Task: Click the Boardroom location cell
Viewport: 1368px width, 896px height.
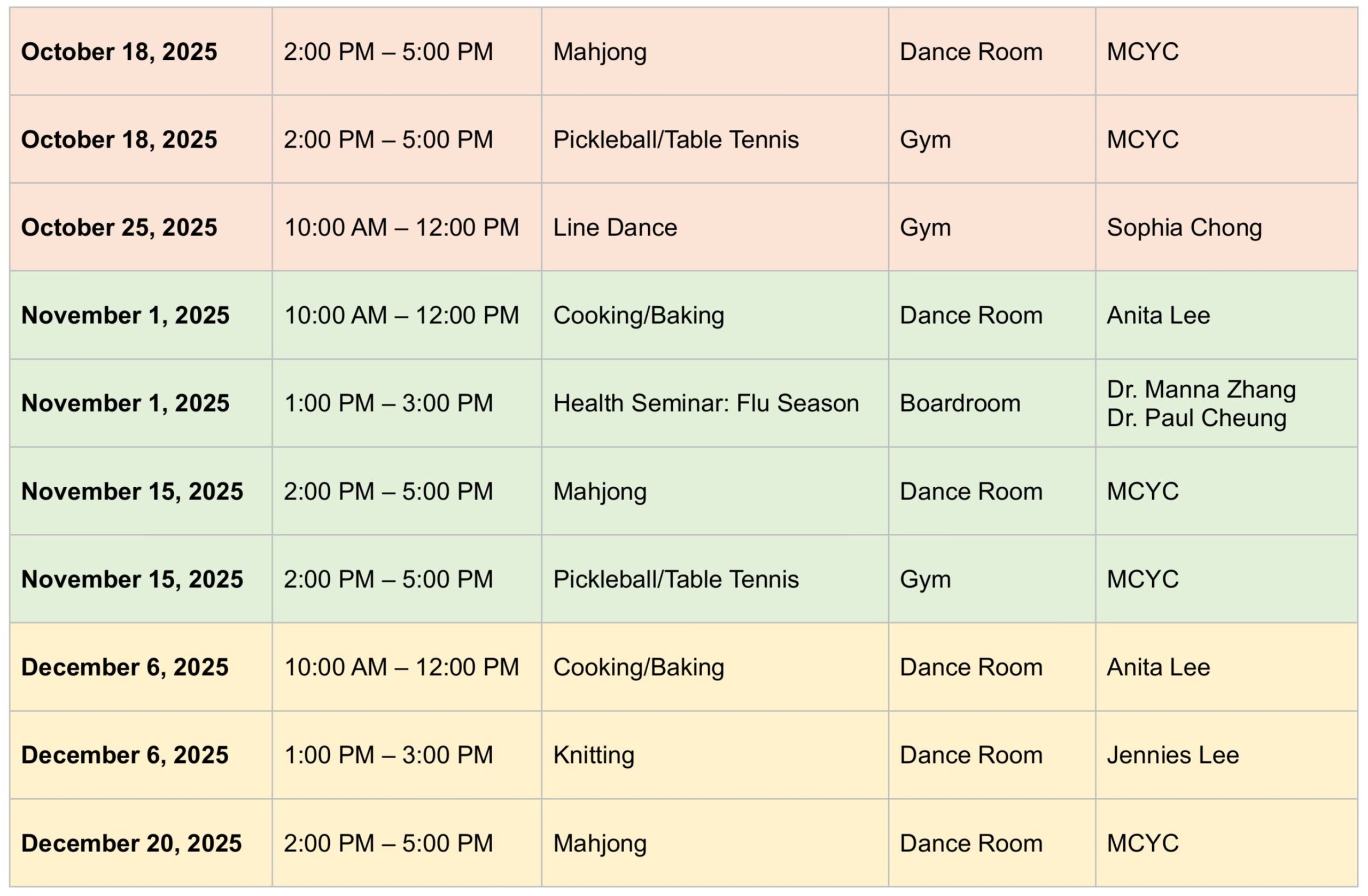Action: (x=959, y=403)
